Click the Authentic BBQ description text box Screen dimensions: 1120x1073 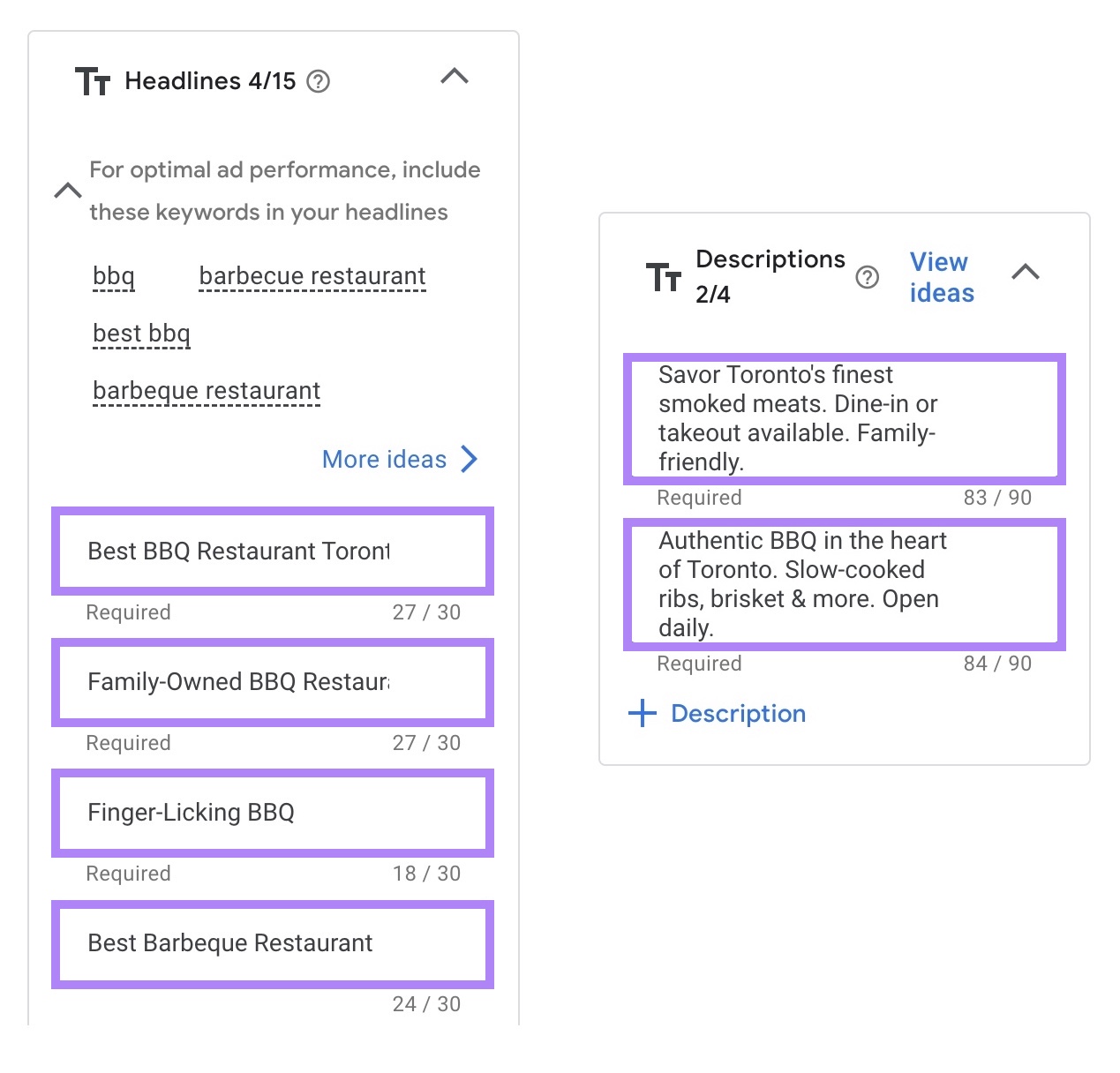point(844,584)
